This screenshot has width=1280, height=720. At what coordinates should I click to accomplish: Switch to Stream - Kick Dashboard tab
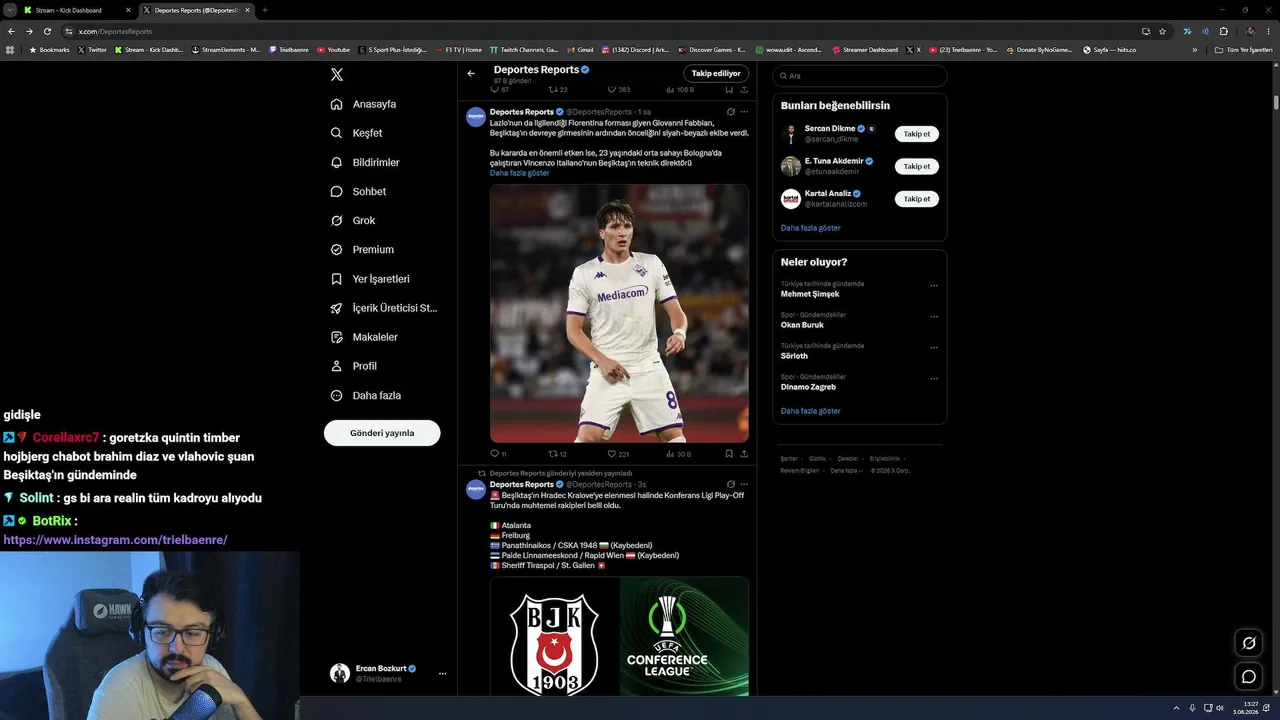[x=78, y=10]
